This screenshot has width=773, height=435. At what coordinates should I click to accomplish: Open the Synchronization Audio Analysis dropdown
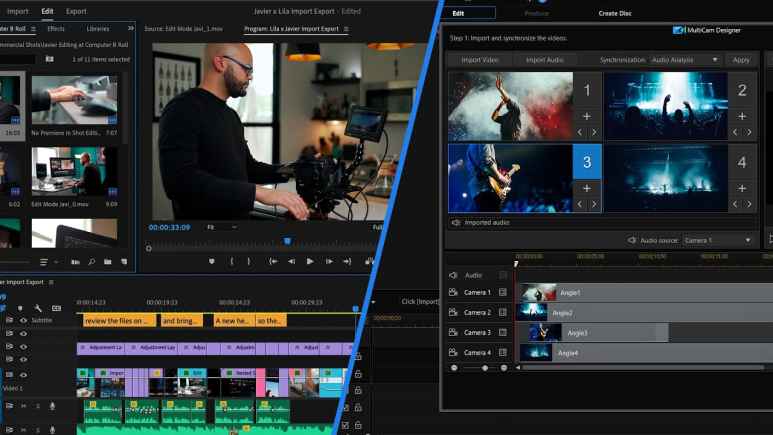pyautogui.click(x=685, y=60)
